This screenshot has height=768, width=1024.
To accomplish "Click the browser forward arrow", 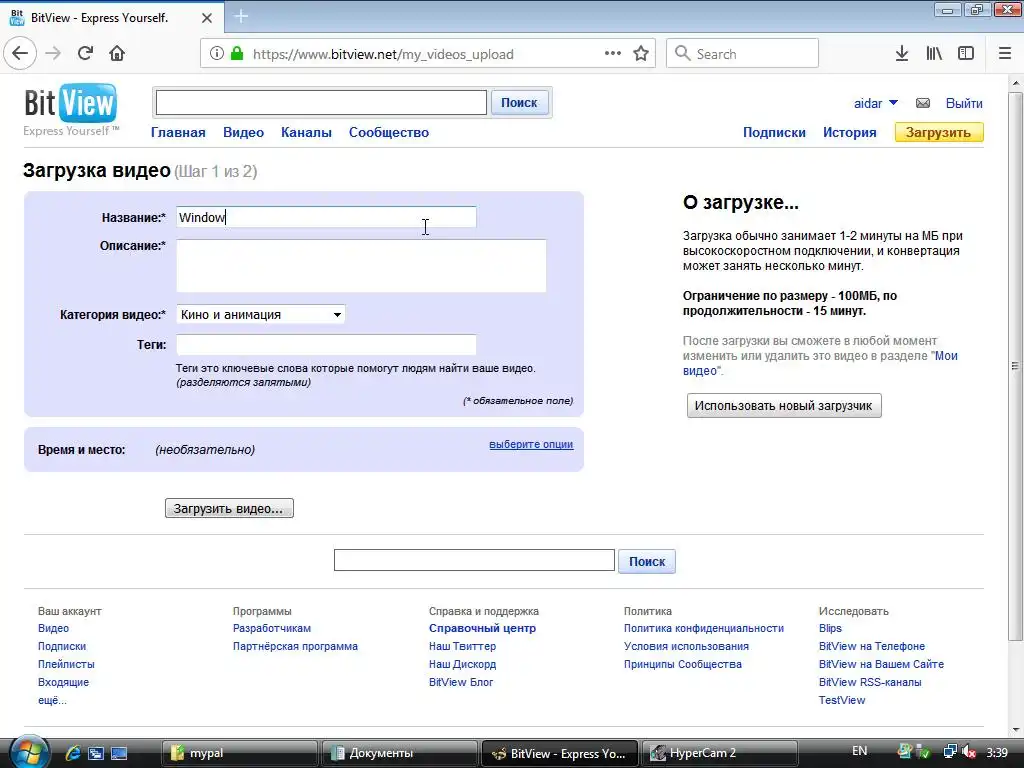I will click(x=54, y=54).
